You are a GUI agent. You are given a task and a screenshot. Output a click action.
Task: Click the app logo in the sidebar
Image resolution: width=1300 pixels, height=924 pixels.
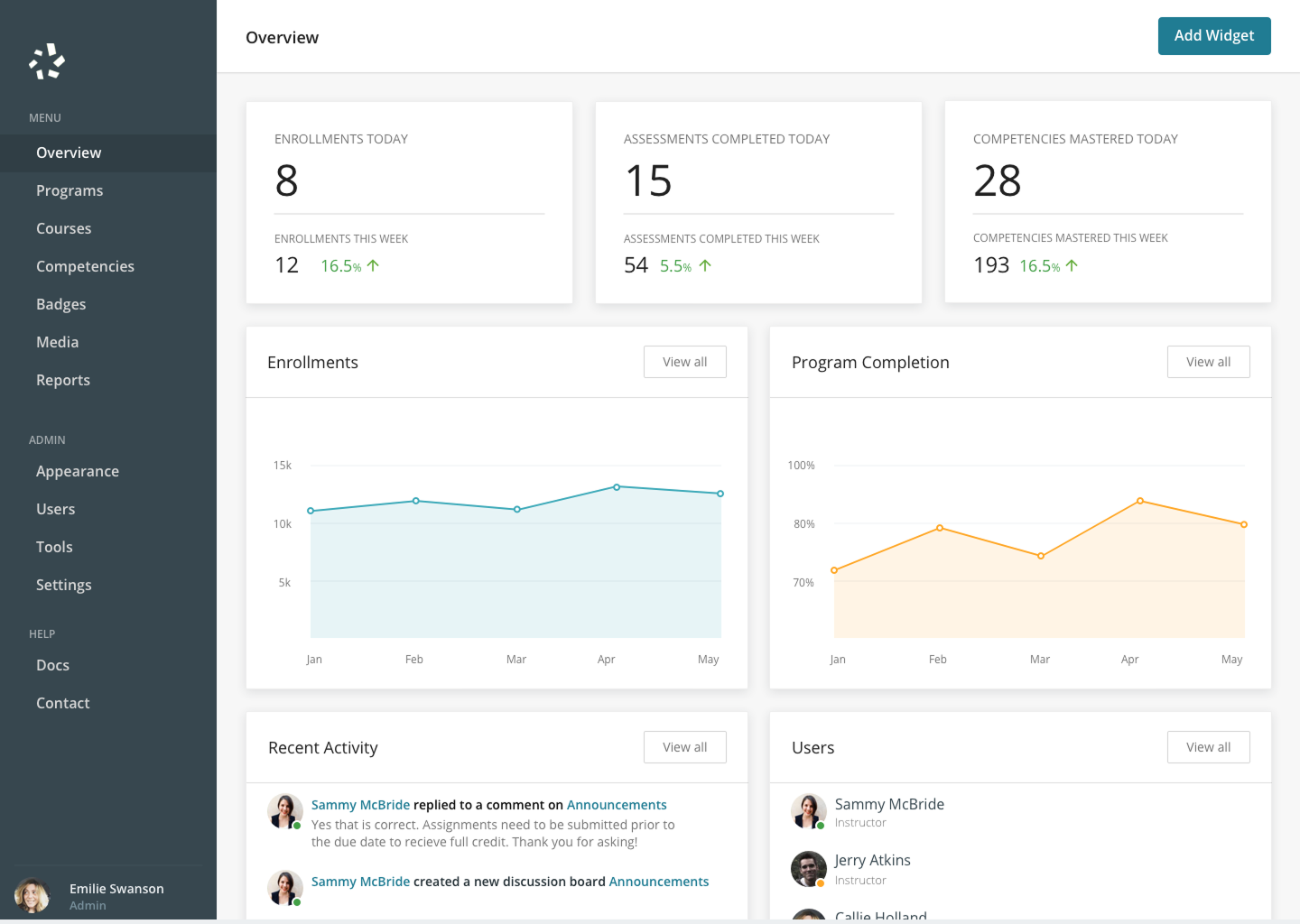pos(47,61)
